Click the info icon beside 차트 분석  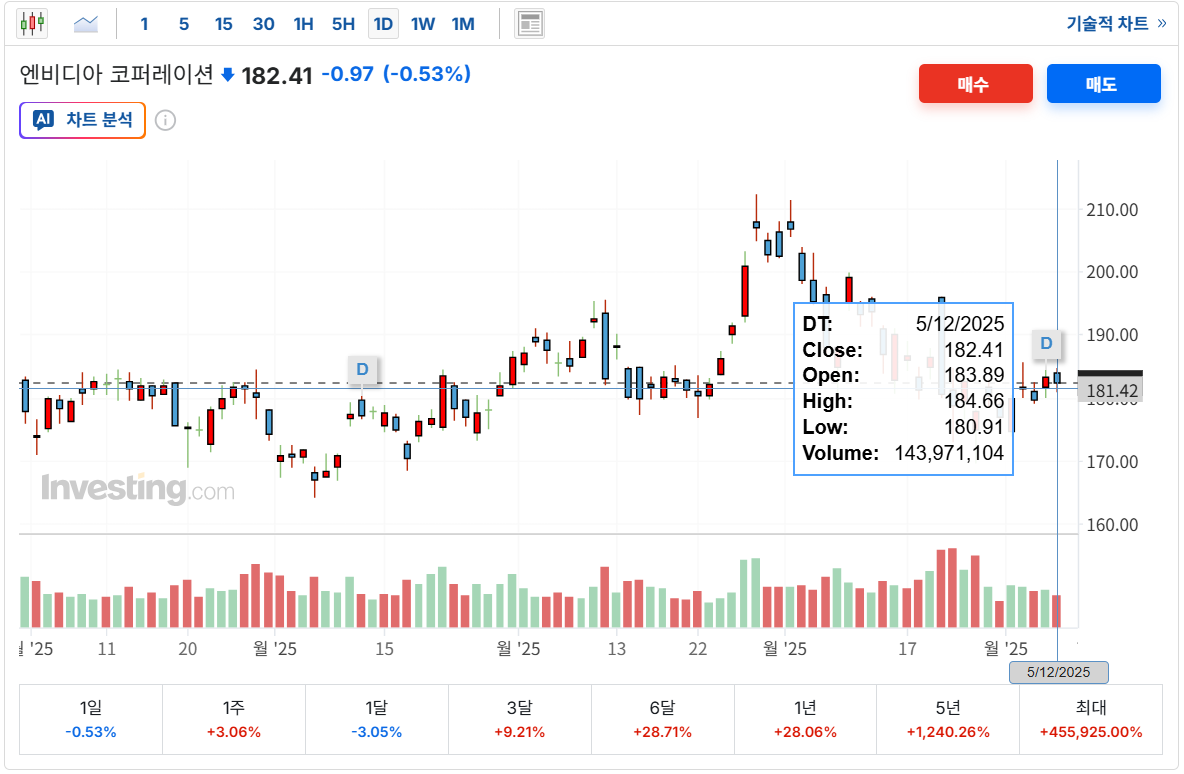click(165, 120)
